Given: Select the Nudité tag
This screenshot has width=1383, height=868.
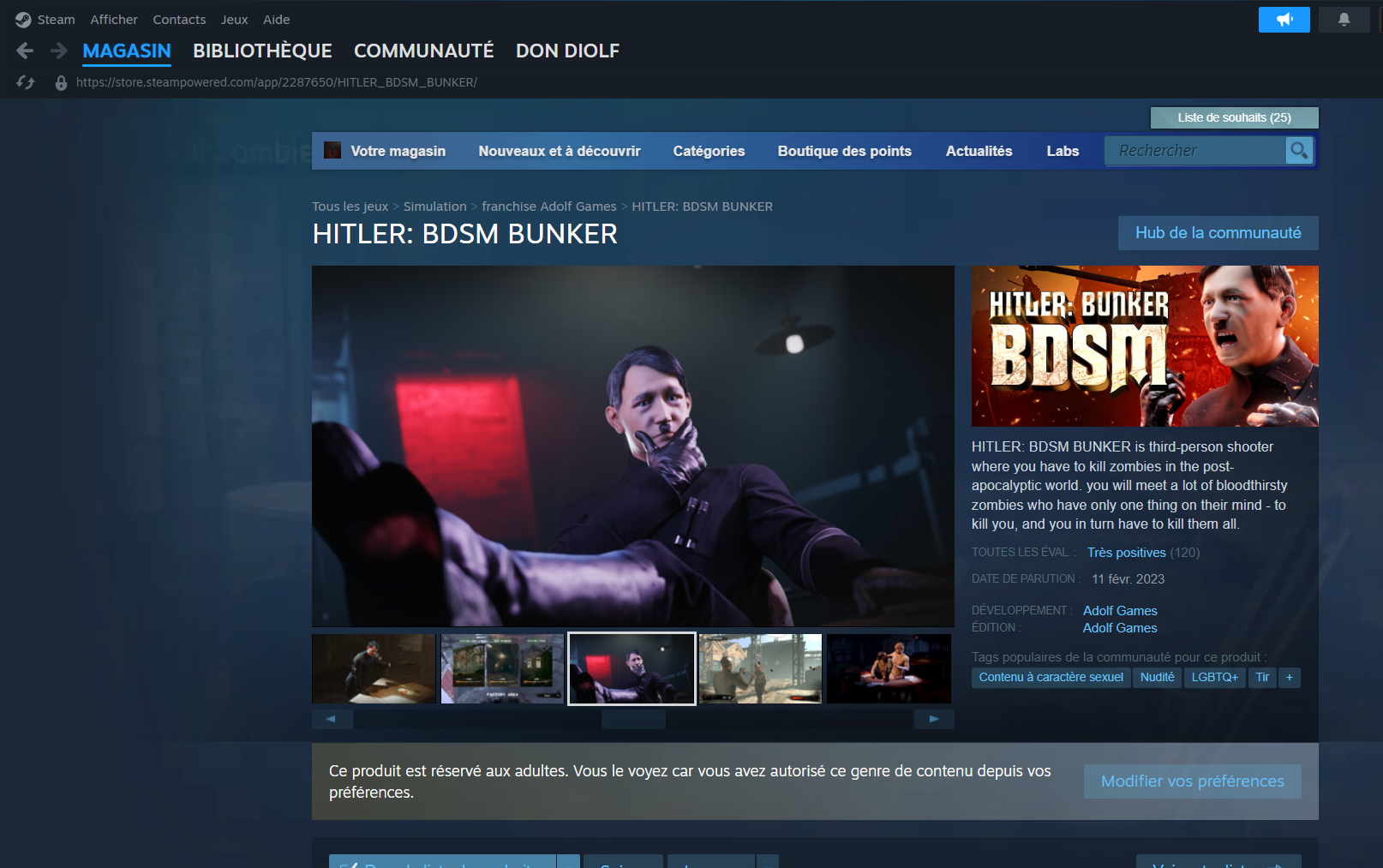Looking at the screenshot, I should tap(1157, 678).
